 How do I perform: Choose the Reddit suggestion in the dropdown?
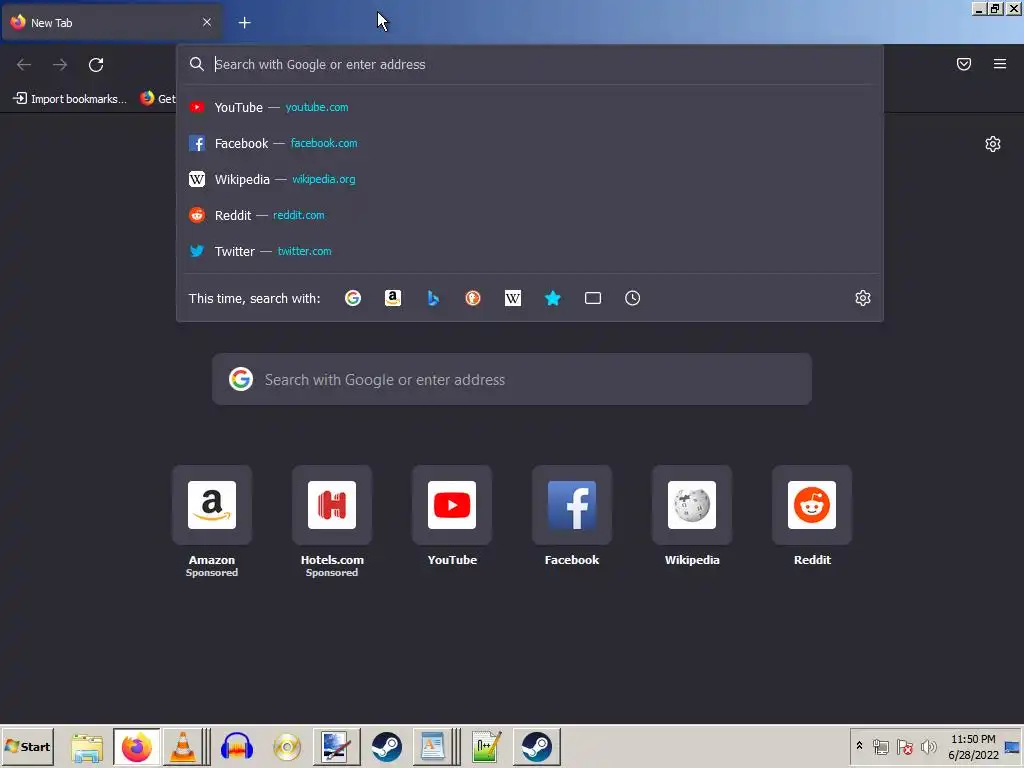(x=530, y=215)
